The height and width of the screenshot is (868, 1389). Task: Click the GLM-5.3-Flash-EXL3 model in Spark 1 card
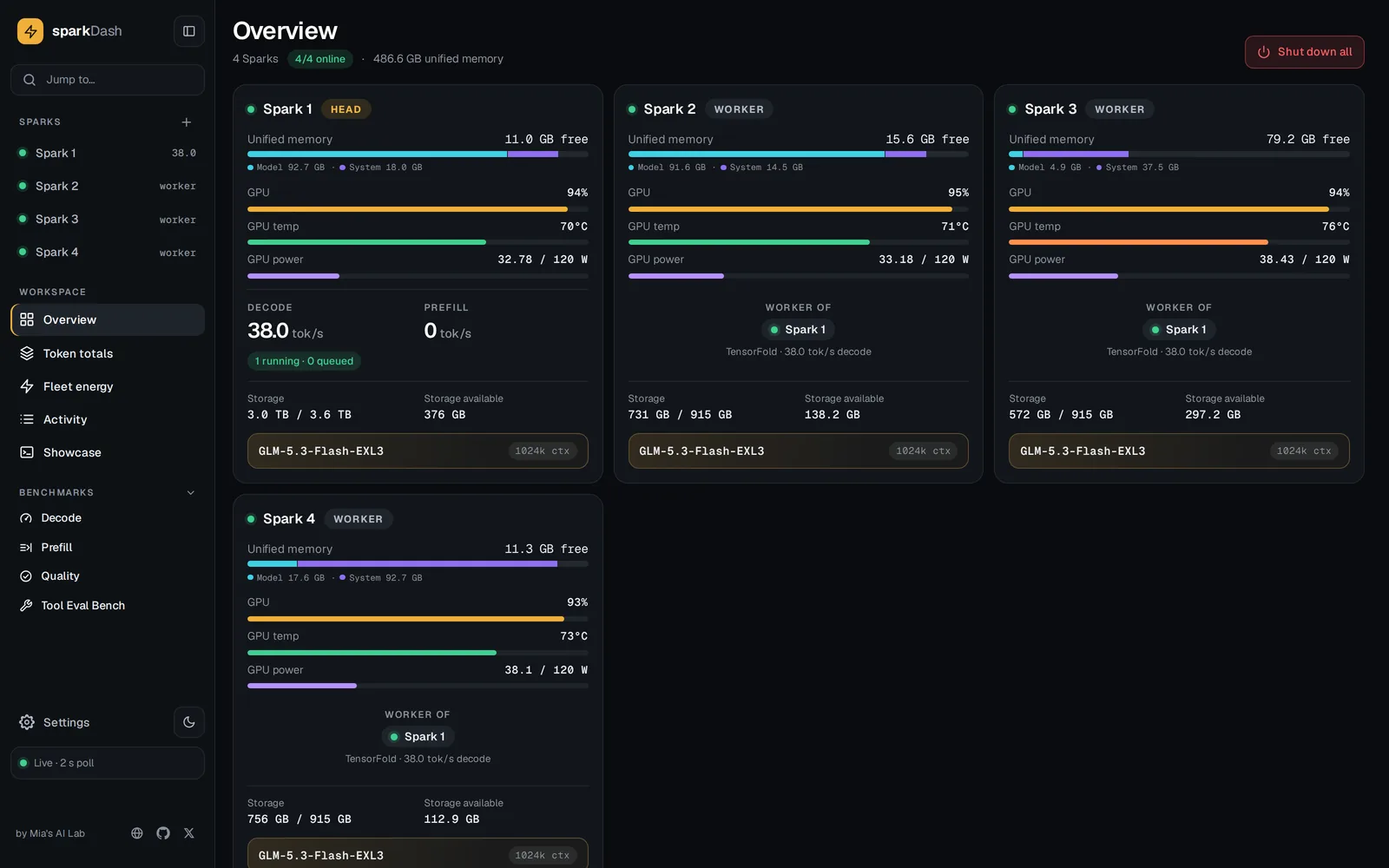[x=418, y=451]
